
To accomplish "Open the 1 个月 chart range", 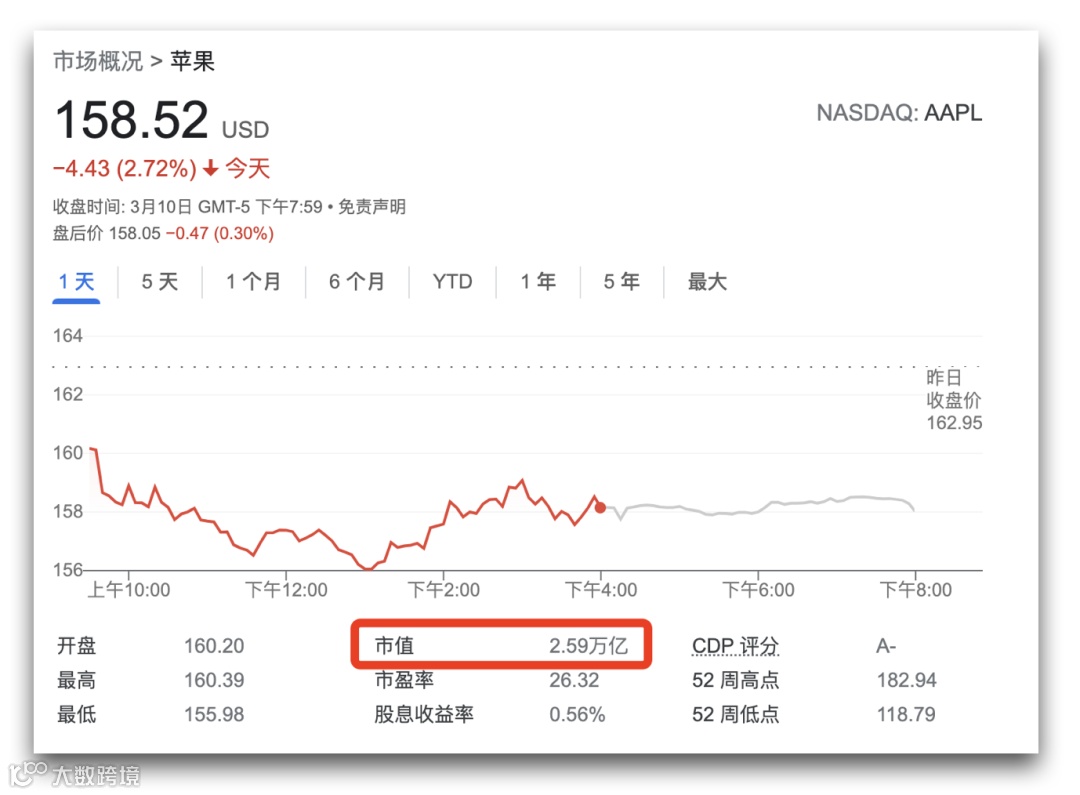I will (x=253, y=282).
